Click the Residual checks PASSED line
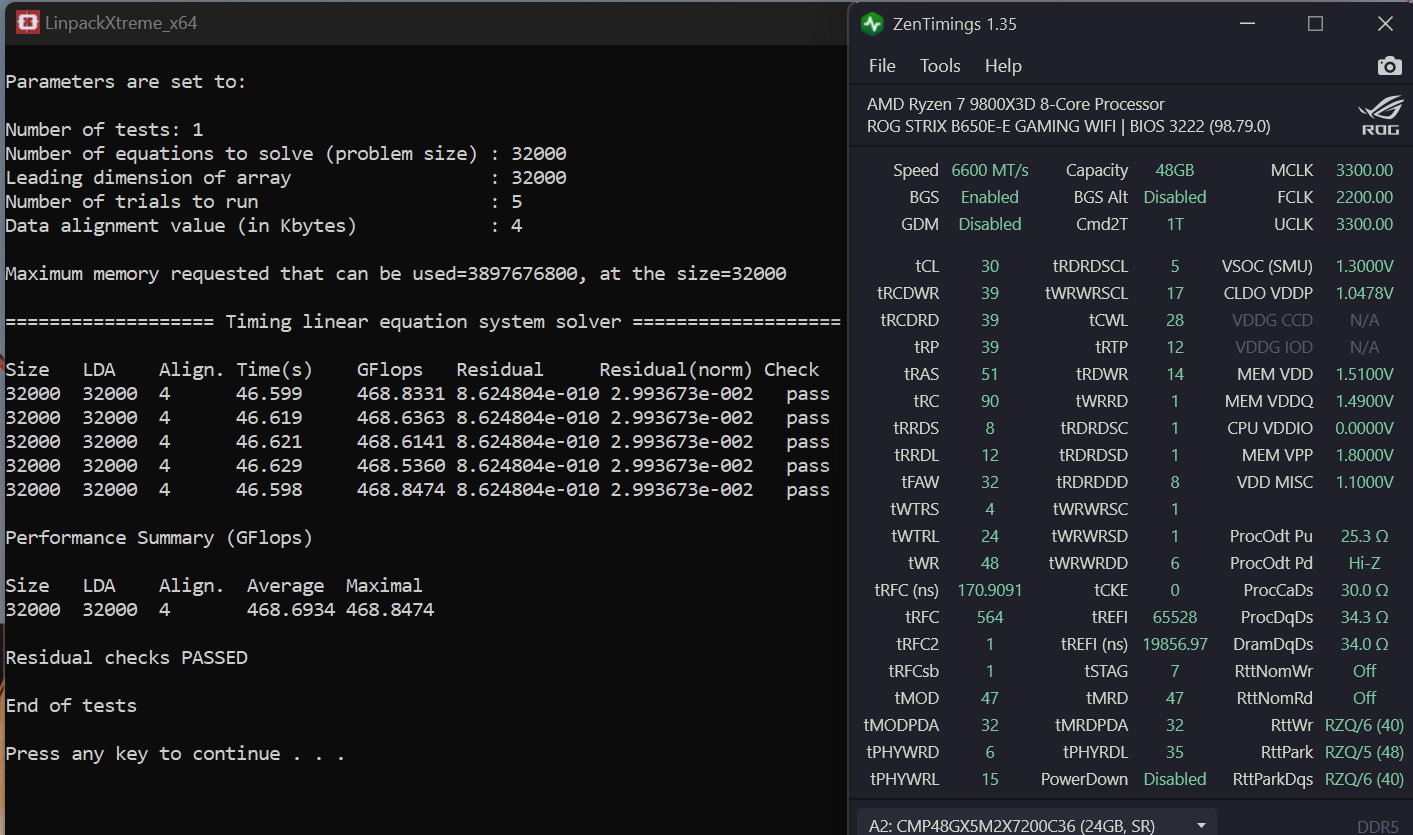 tap(126, 657)
